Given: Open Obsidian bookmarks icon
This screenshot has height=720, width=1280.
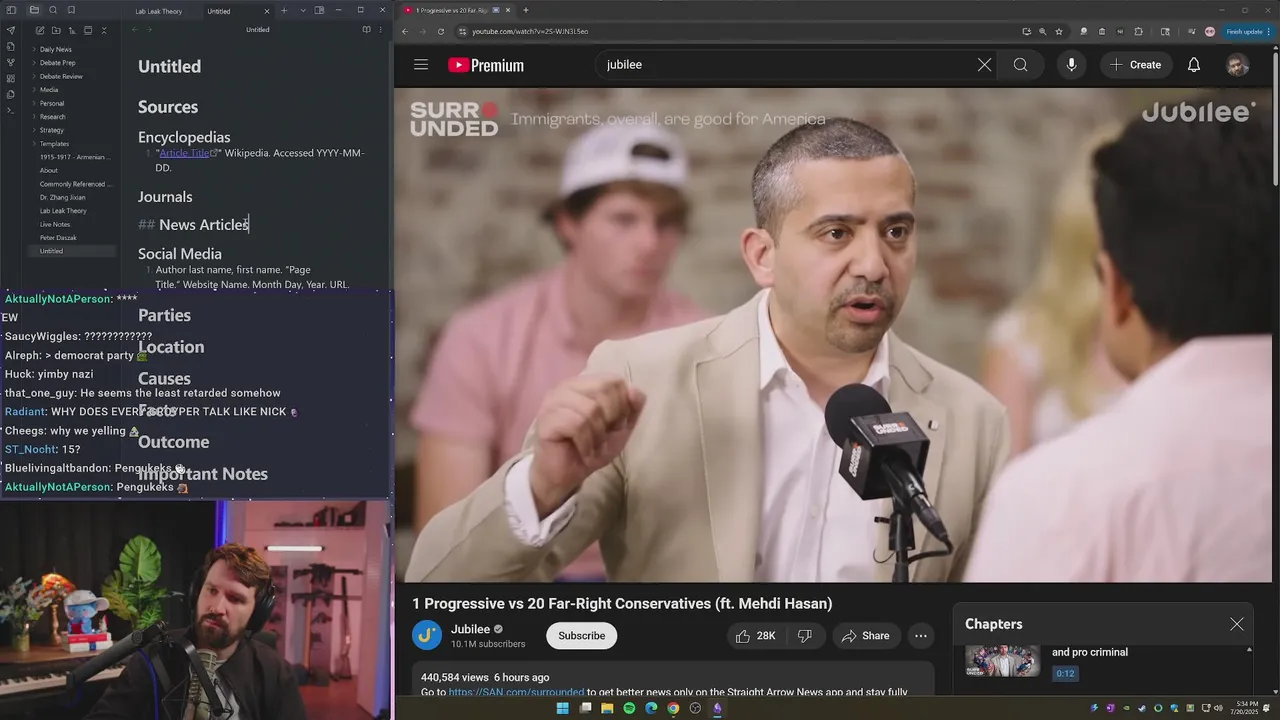Looking at the screenshot, I should click(x=71, y=10).
